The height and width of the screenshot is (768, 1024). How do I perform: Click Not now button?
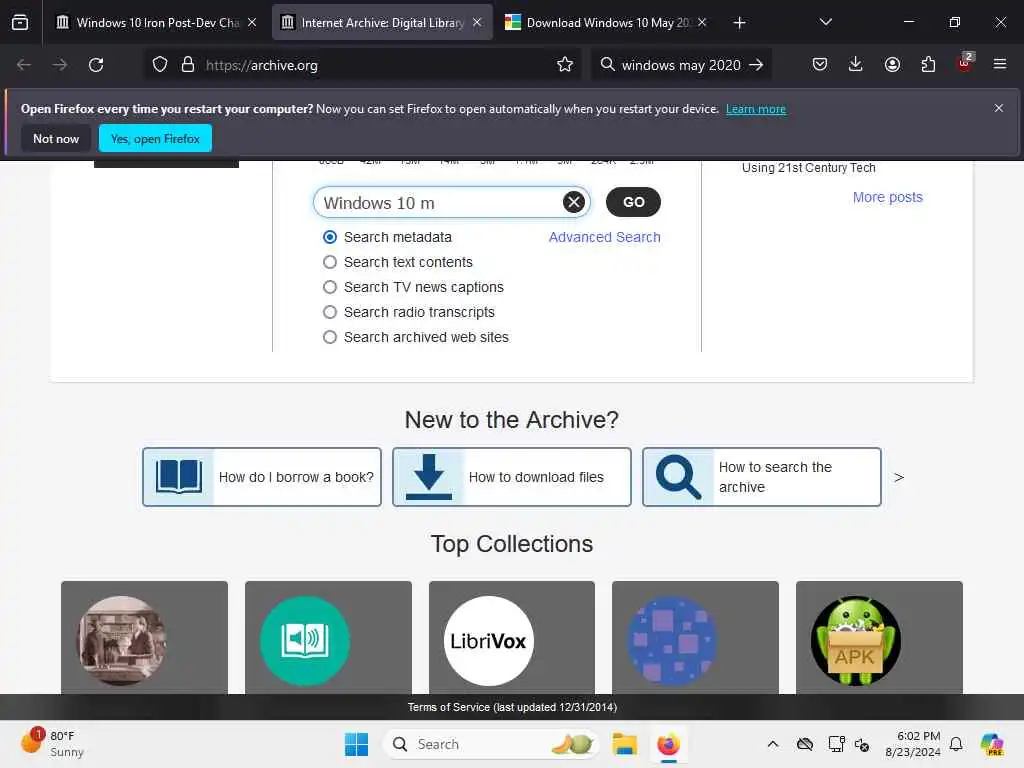56,138
